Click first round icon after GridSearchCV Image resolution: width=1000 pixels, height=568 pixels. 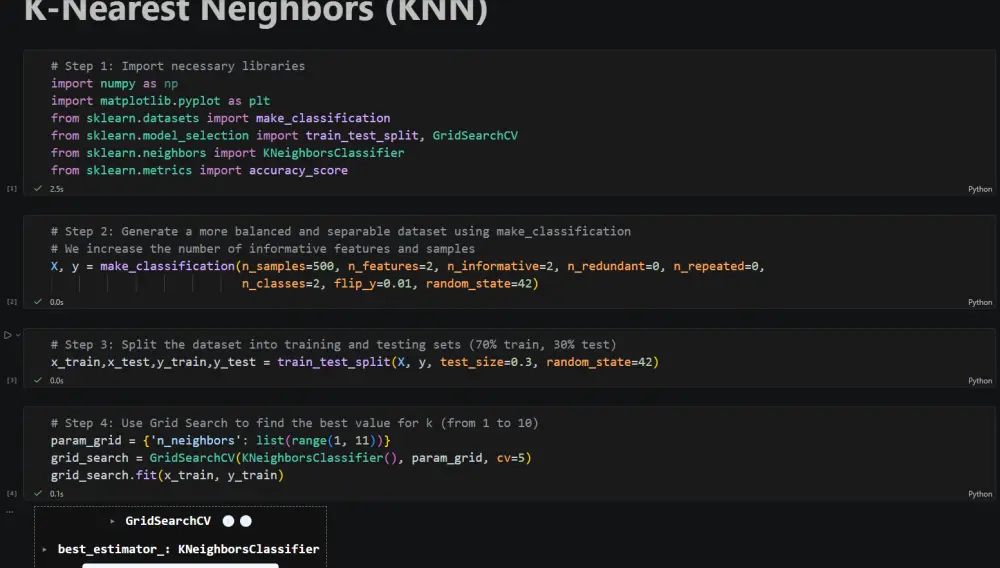(228, 521)
